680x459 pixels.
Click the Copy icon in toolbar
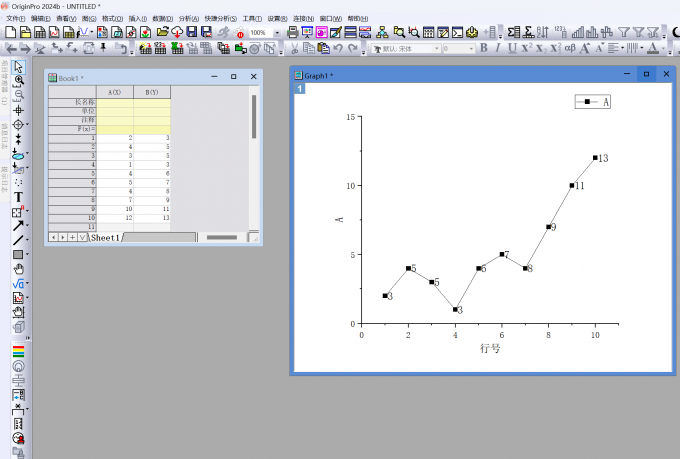[309, 48]
